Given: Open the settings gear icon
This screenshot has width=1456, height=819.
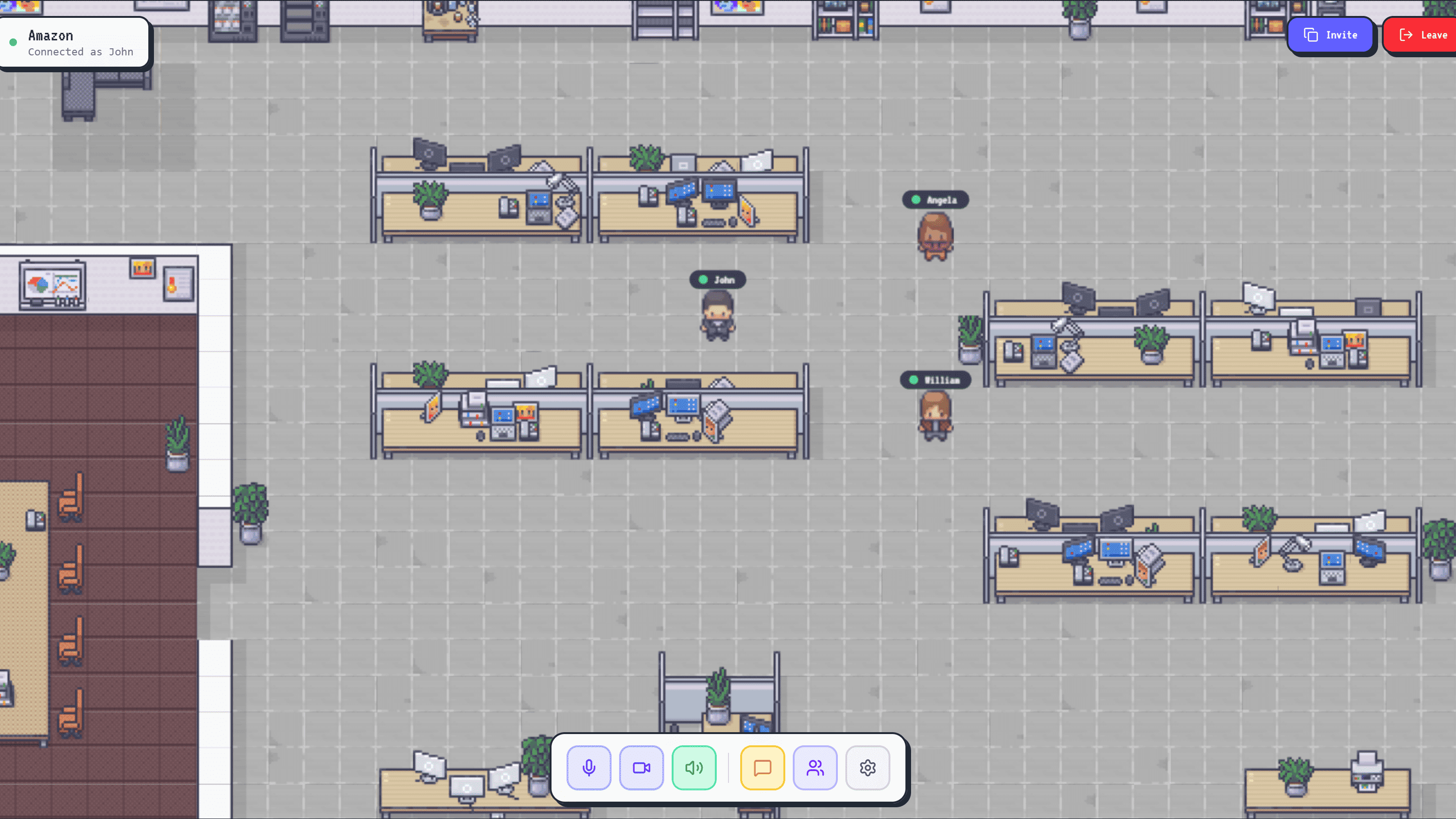Looking at the screenshot, I should coord(867,767).
